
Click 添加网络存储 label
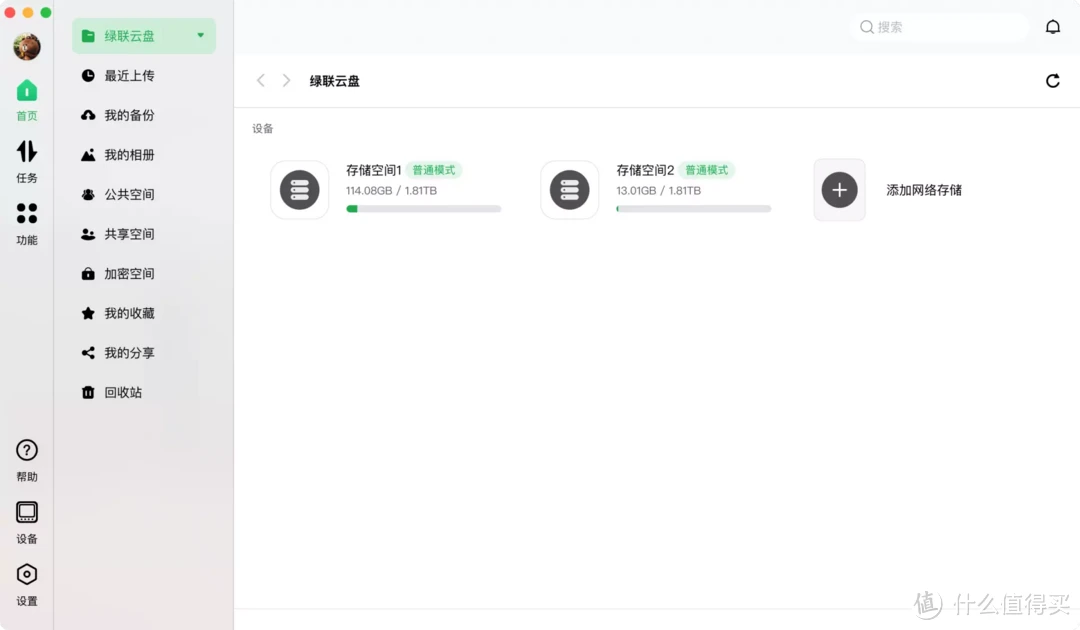[924, 190]
